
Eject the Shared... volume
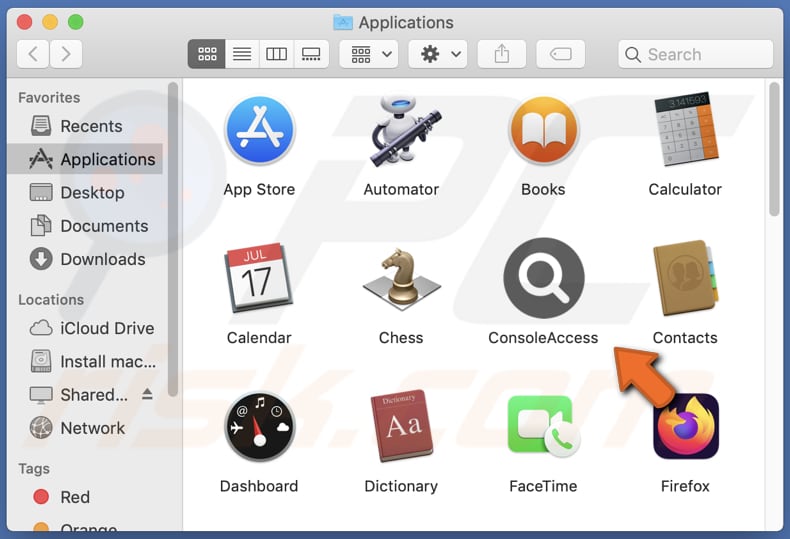click(147, 394)
